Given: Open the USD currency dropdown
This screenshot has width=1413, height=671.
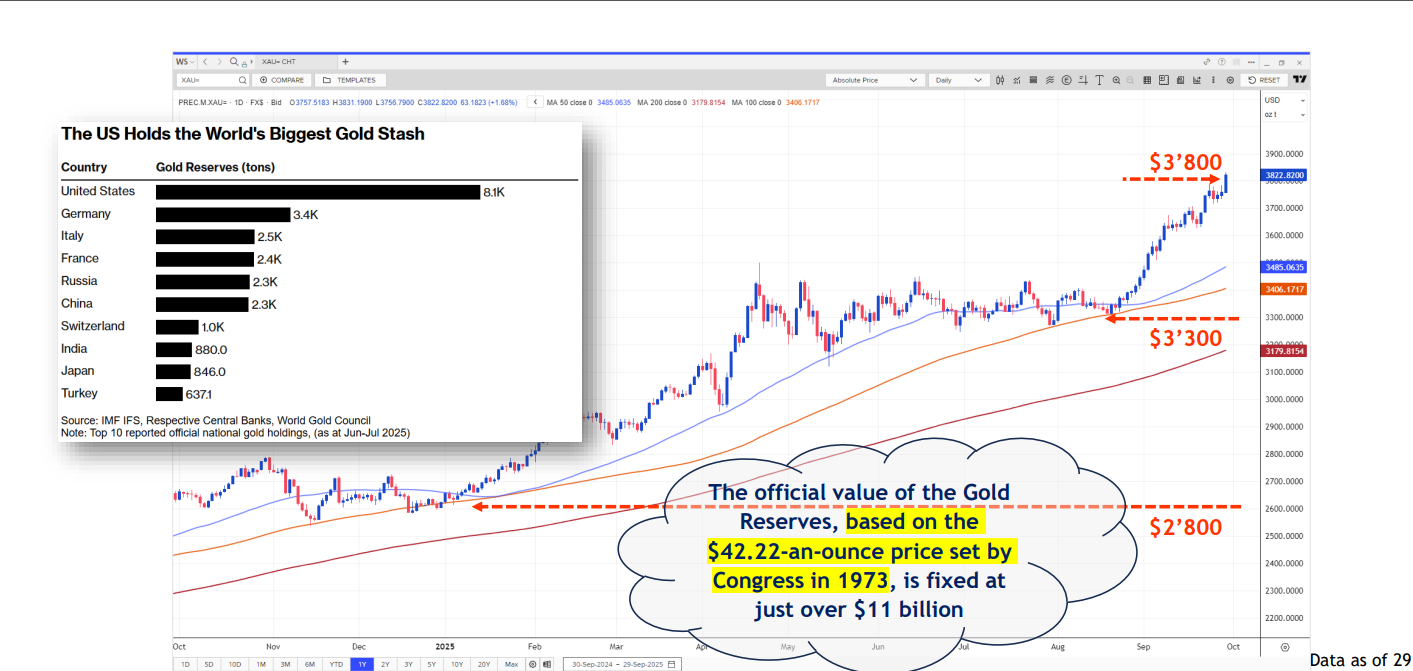Looking at the screenshot, I should coord(1285,100).
